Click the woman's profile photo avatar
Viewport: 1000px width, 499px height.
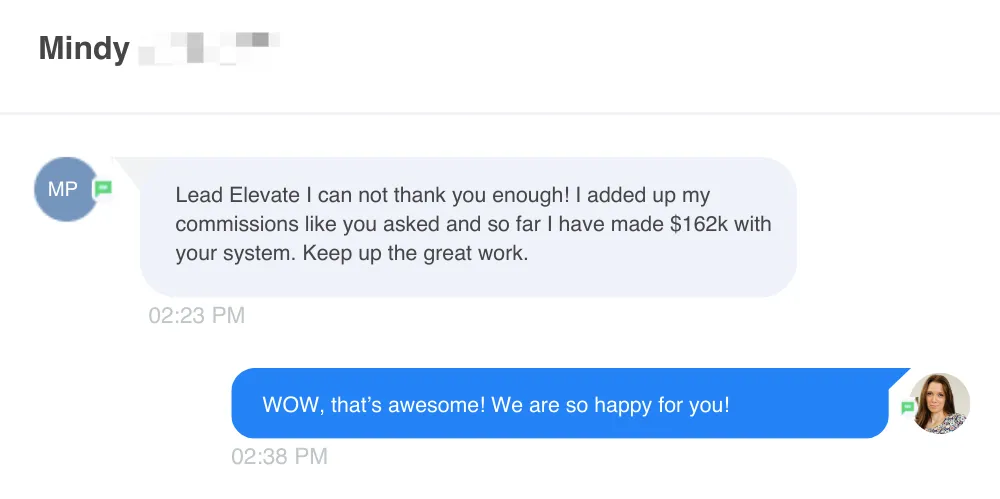point(939,403)
